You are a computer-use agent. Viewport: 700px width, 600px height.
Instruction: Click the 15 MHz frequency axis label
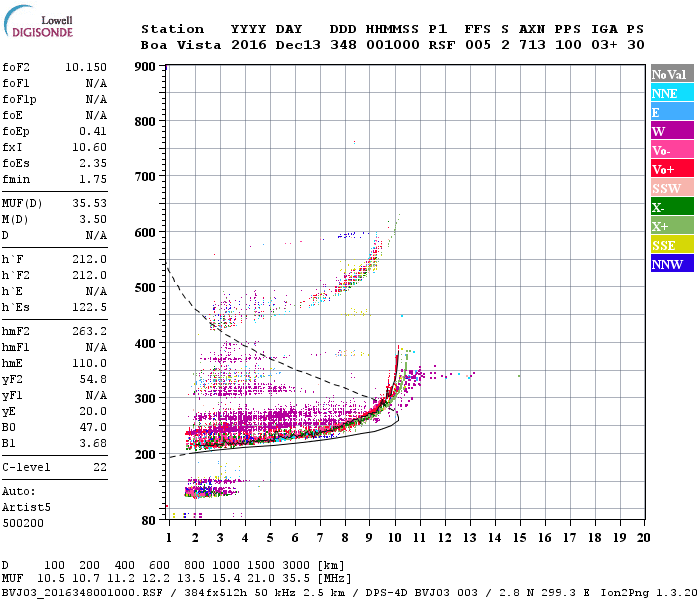pos(520,538)
